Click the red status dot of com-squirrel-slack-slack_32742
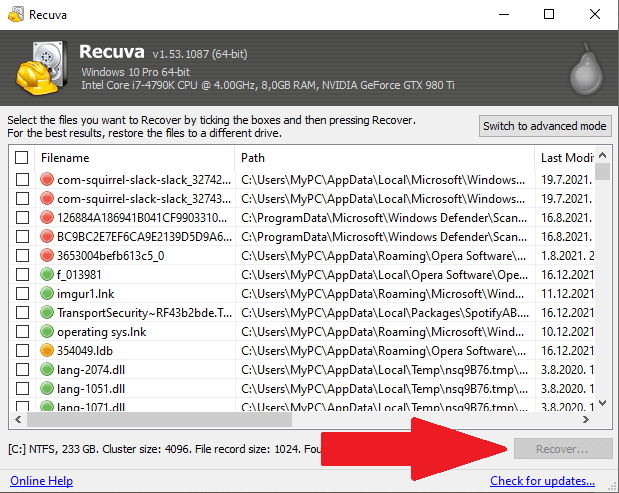This screenshot has height=493, width=619. click(x=47, y=180)
